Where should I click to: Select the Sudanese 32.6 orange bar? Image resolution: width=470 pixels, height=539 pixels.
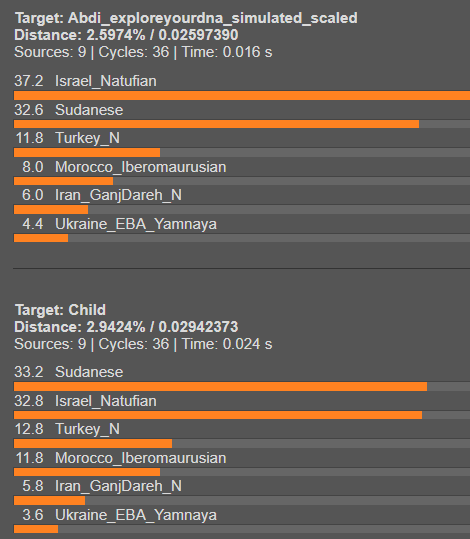216,124
